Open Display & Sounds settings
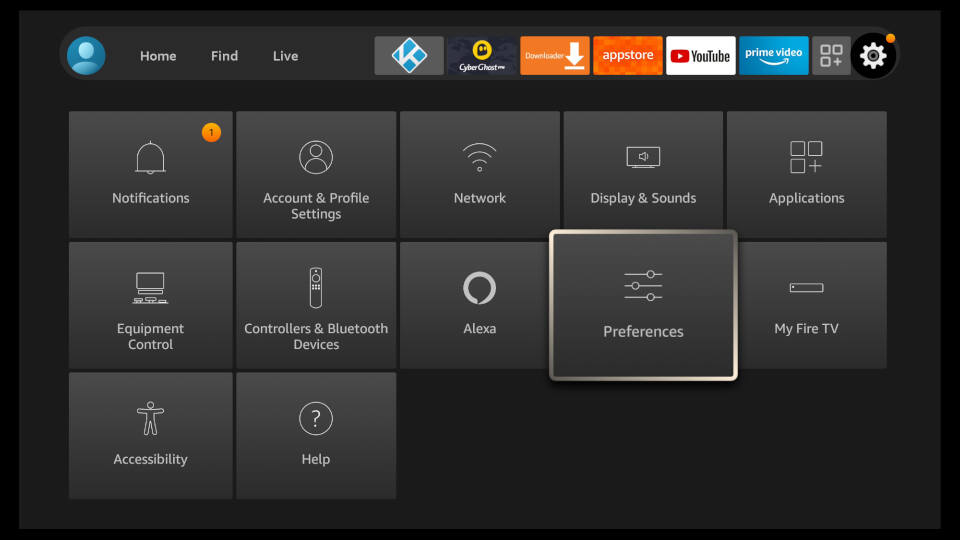Viewport: 960px width, 540px height. coord(643,171)
